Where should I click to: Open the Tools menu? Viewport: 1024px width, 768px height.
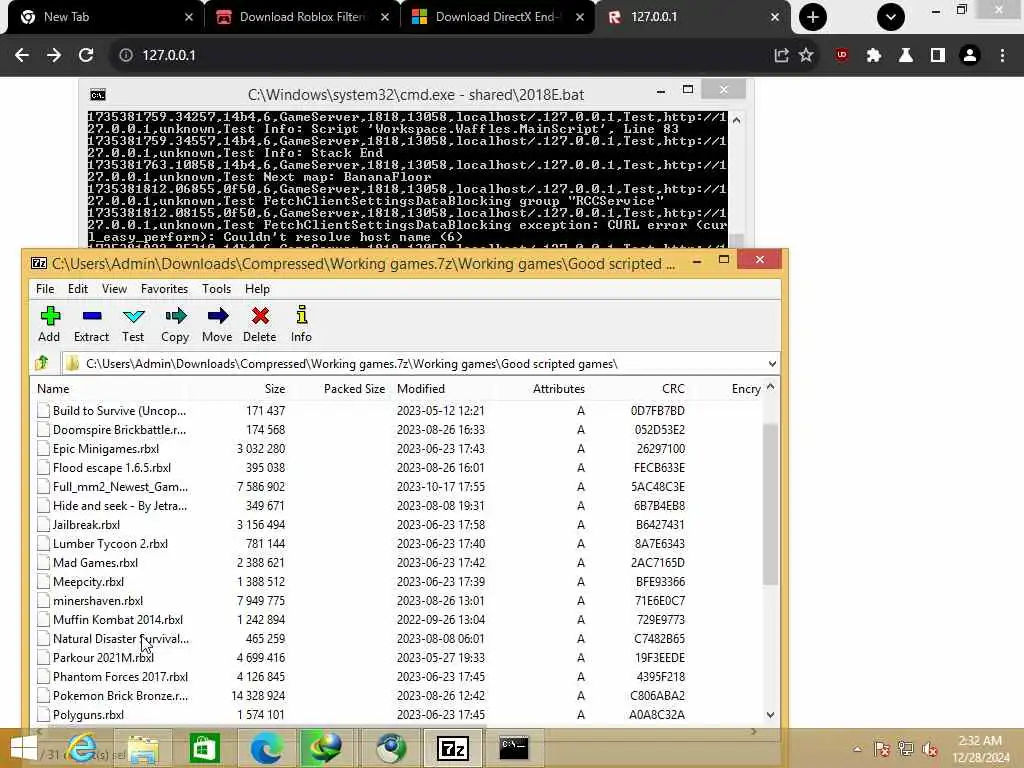click(216, 289)
